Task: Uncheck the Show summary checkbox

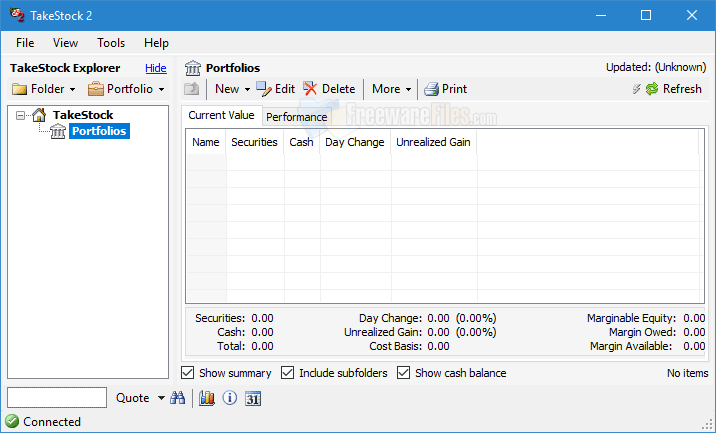Action: coord(188,373)
